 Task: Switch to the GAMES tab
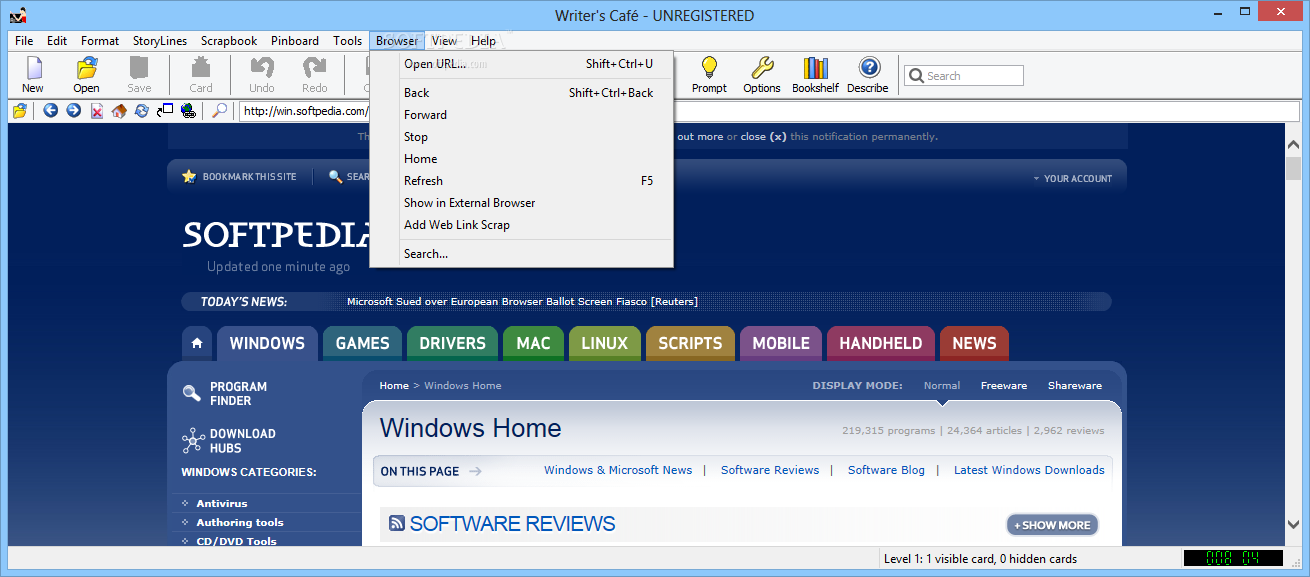coord(362,343)
